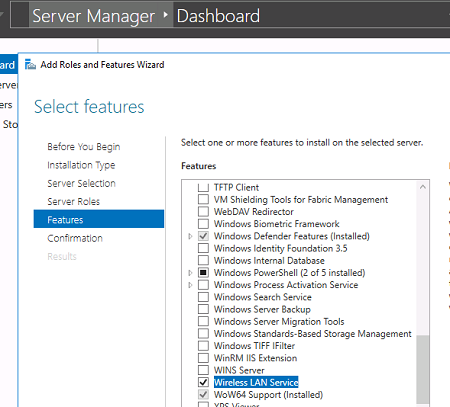Screen dimensions: 450x407
Task: Click the WoW64 Support (Installed) label
Action: (x=268, y=395)
